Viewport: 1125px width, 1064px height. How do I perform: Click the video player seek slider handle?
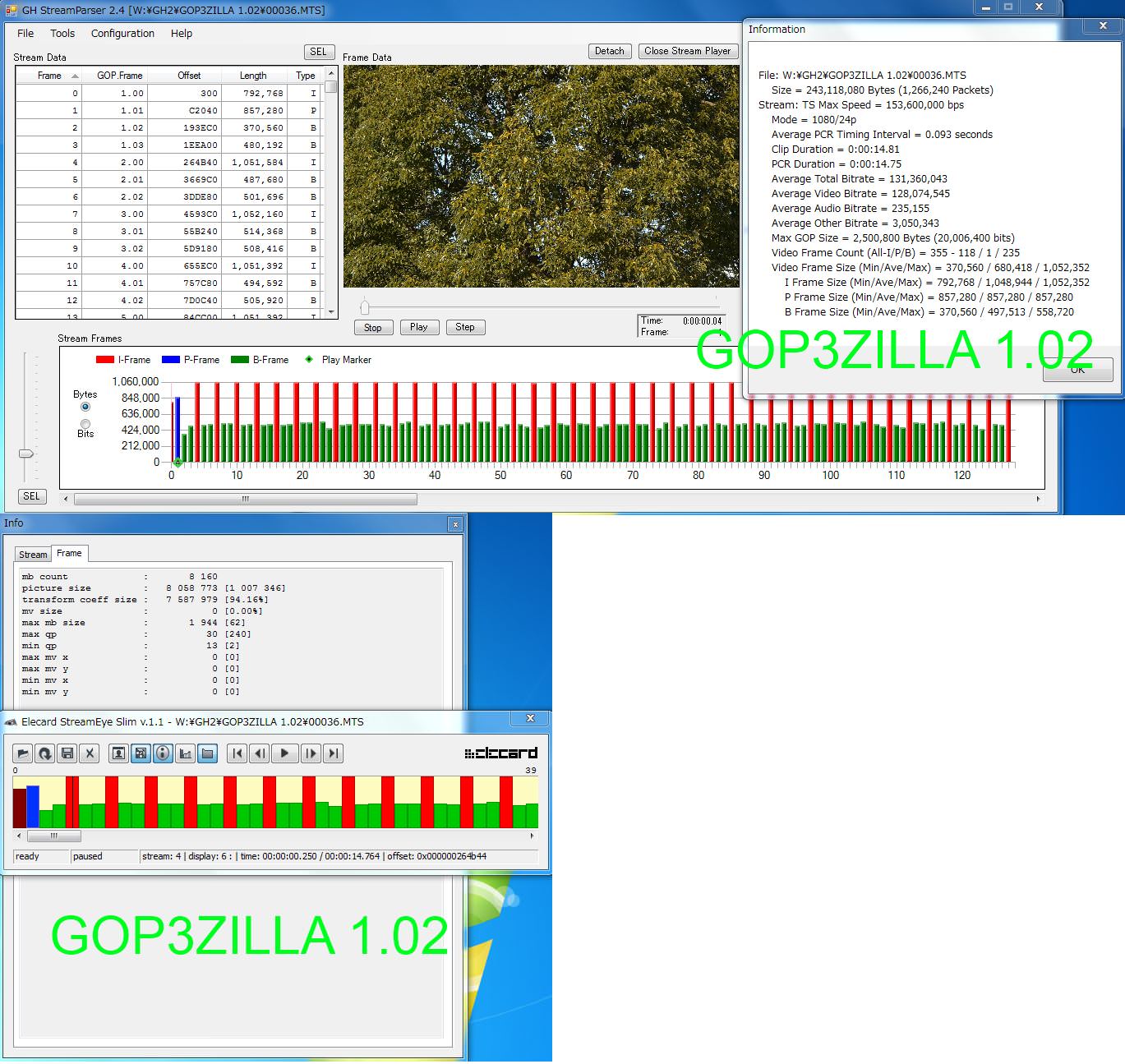click(365, 307)
